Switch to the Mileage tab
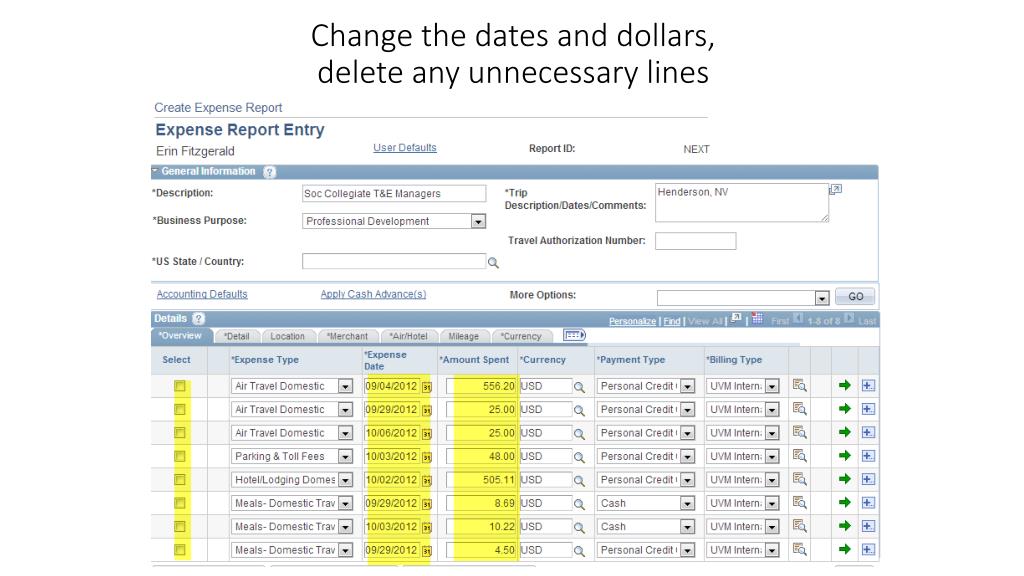 coord(463,337)
